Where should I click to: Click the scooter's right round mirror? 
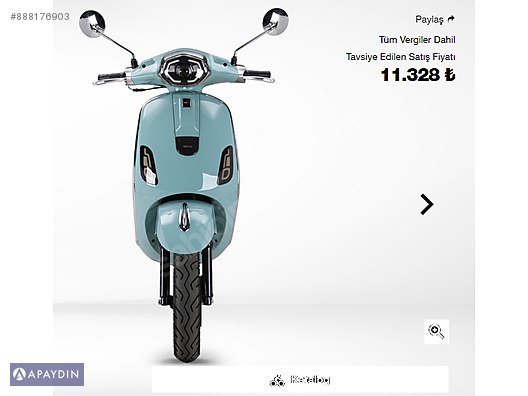[x=275, y=21]
